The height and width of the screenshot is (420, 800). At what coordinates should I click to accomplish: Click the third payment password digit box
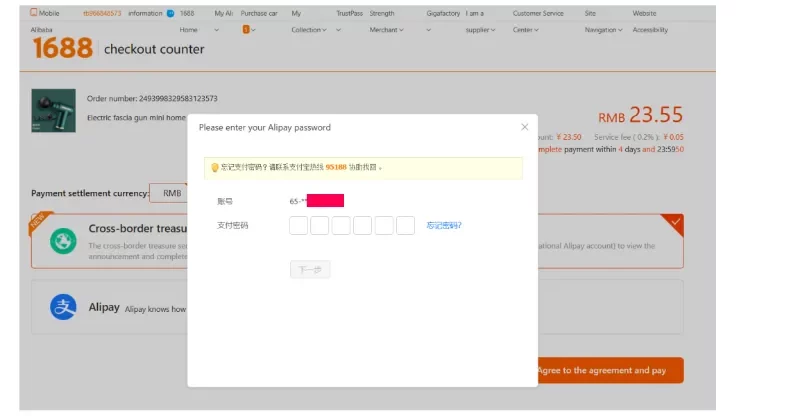pos(341,226)
